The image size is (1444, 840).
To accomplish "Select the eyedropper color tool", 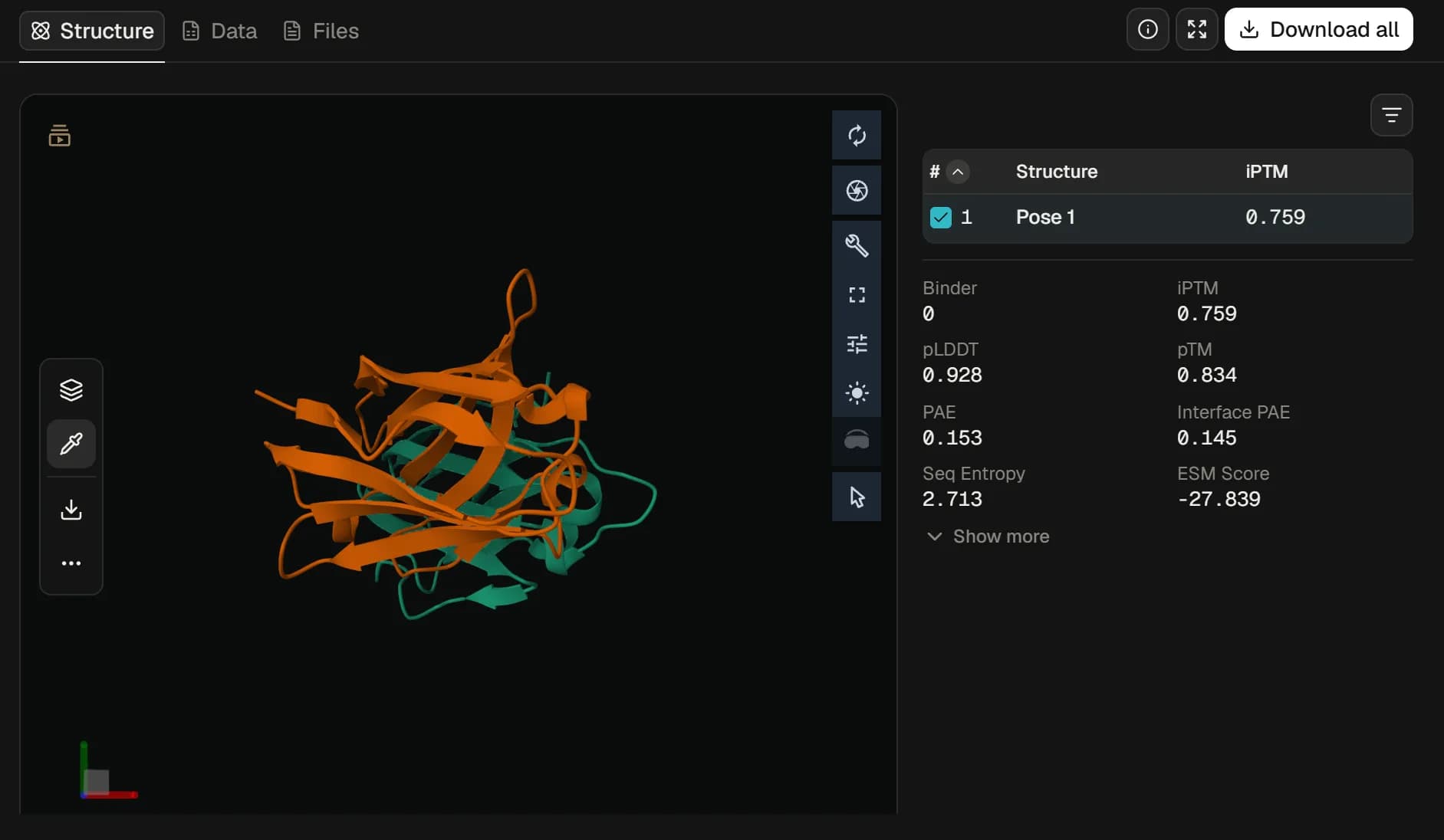I will coord(71,444).
